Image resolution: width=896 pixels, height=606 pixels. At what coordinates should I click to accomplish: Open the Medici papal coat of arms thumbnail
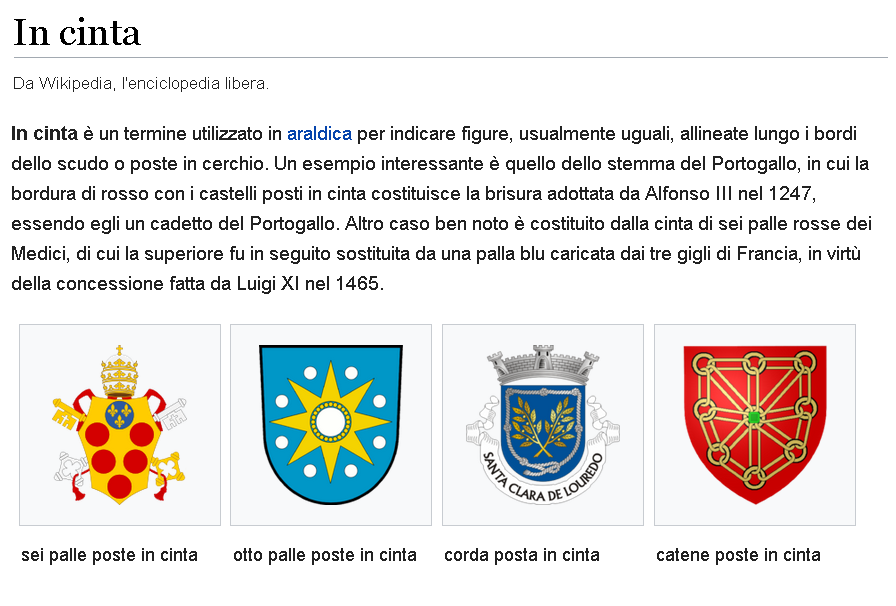(119, 425)
